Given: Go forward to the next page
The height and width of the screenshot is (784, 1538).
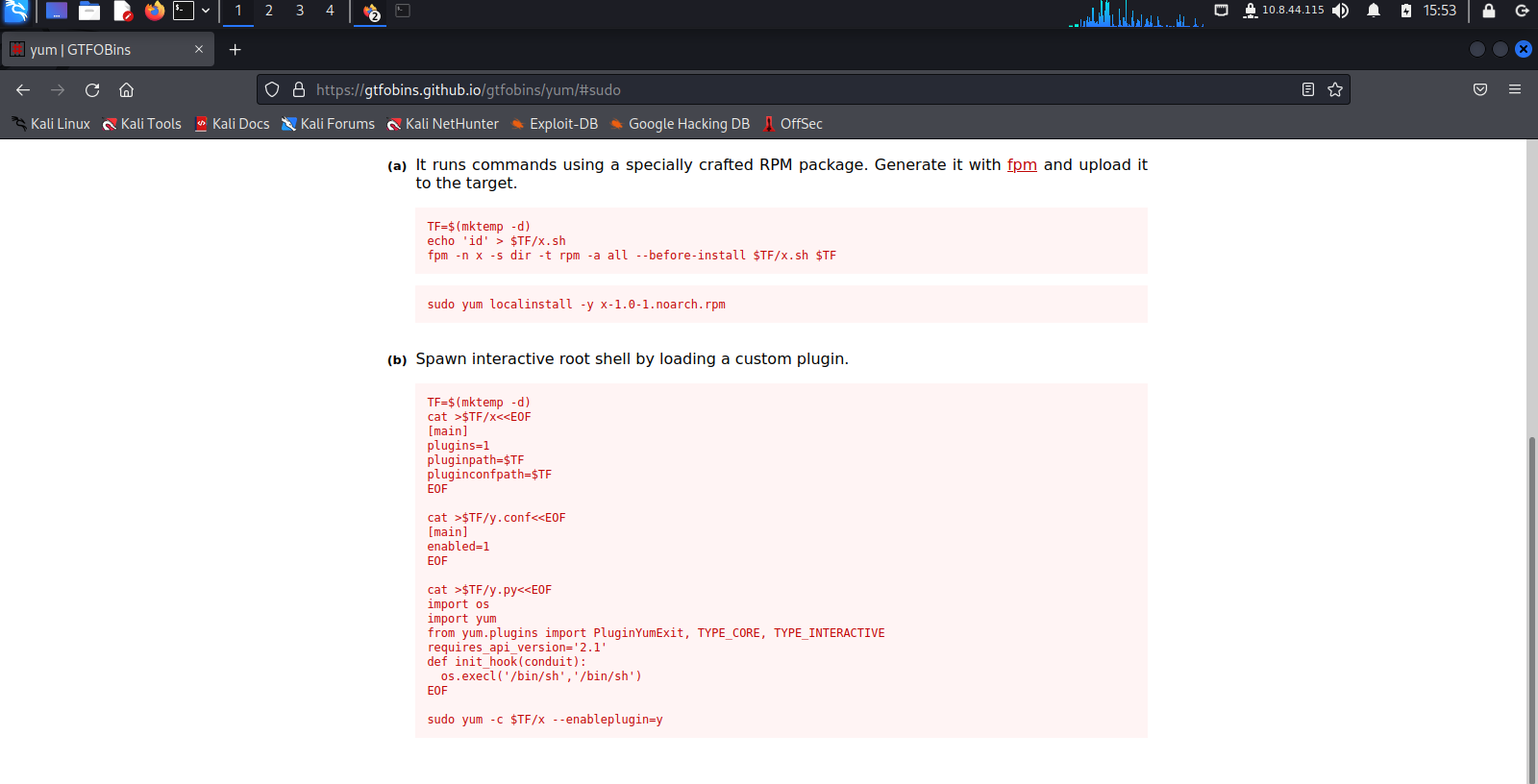Looking at the screenshot, I should point(58,89).
